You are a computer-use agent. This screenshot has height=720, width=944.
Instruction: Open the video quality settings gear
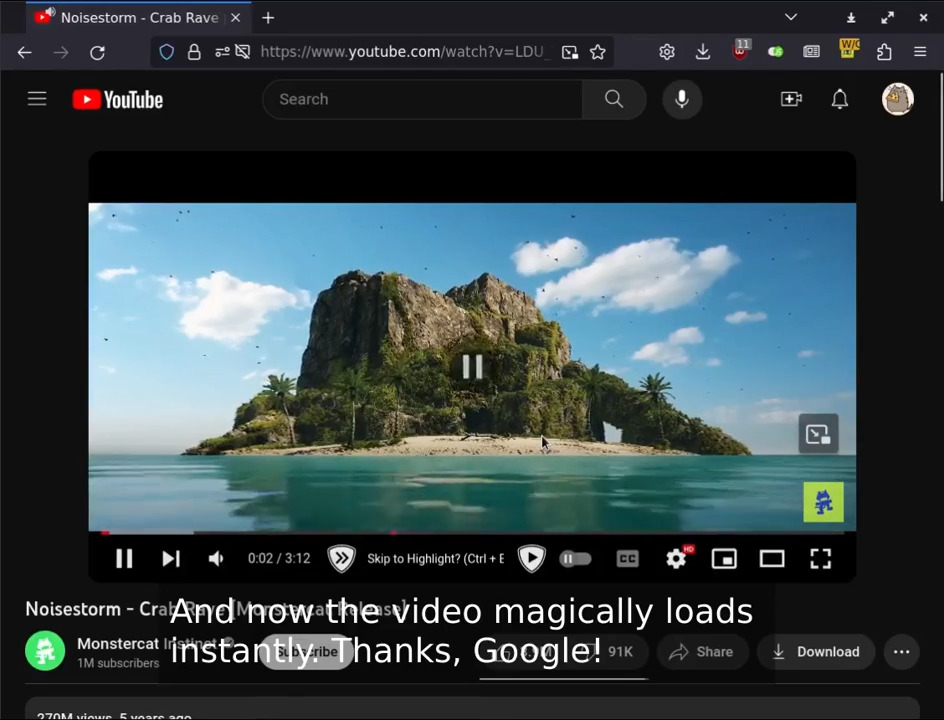(x=677, y=559)
